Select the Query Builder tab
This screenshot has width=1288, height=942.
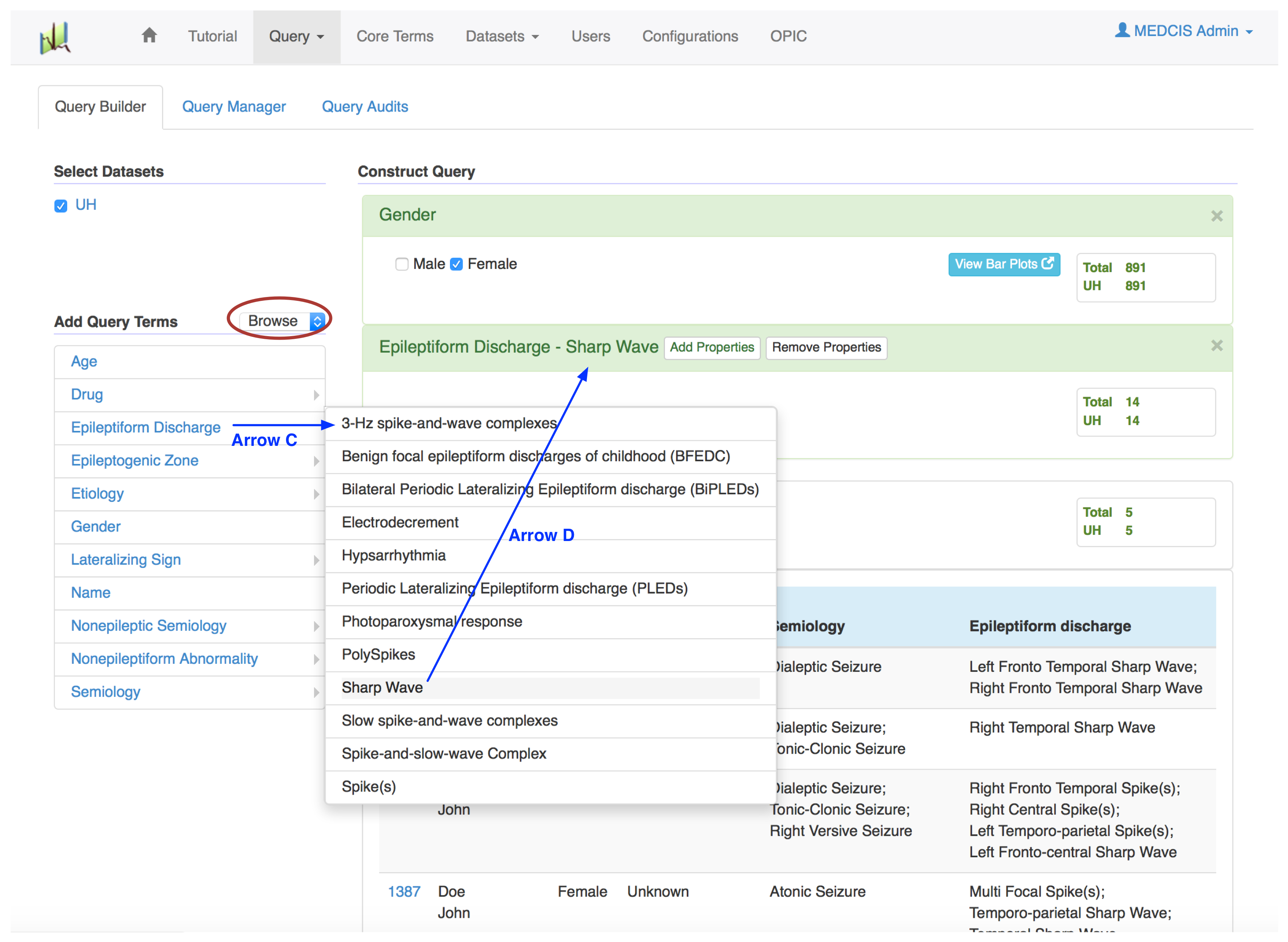pos(101,107)
